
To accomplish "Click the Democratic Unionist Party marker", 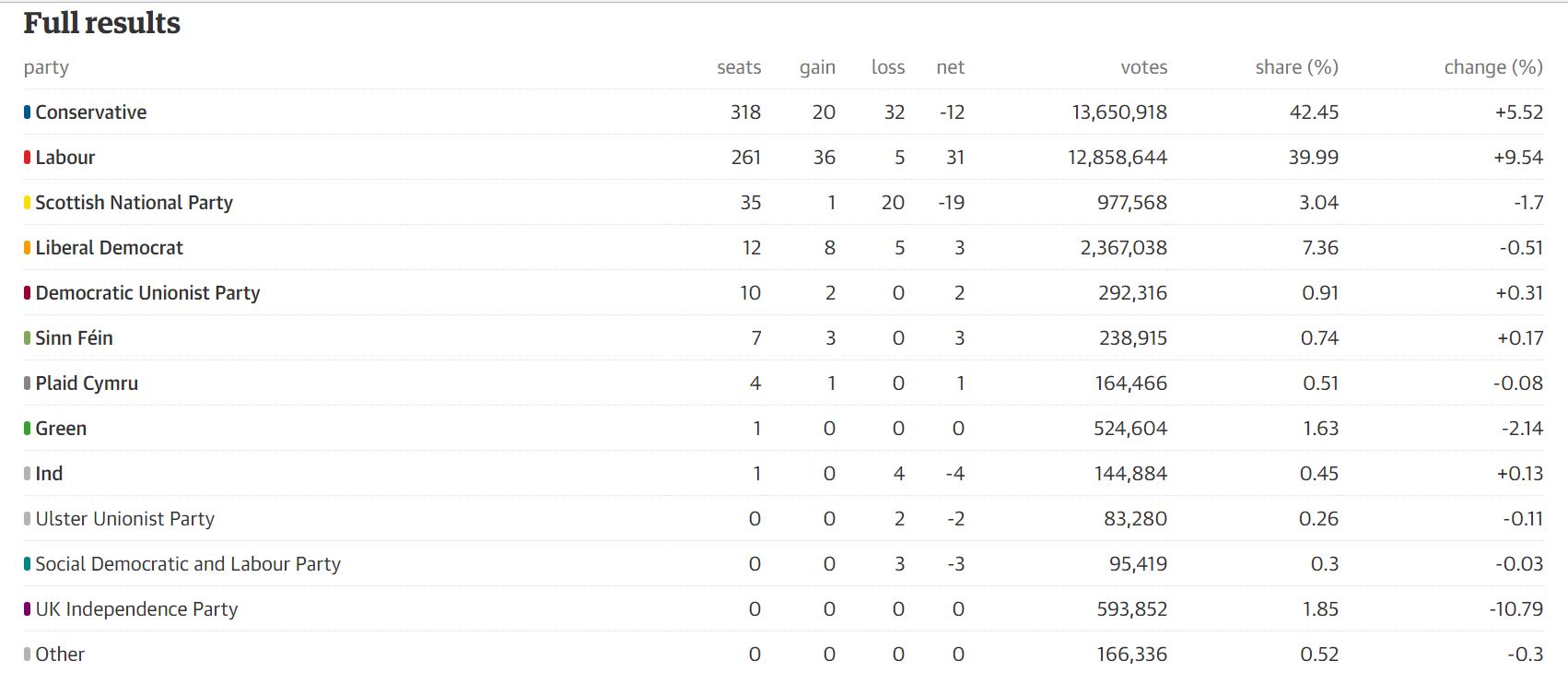I will [27, 293].
